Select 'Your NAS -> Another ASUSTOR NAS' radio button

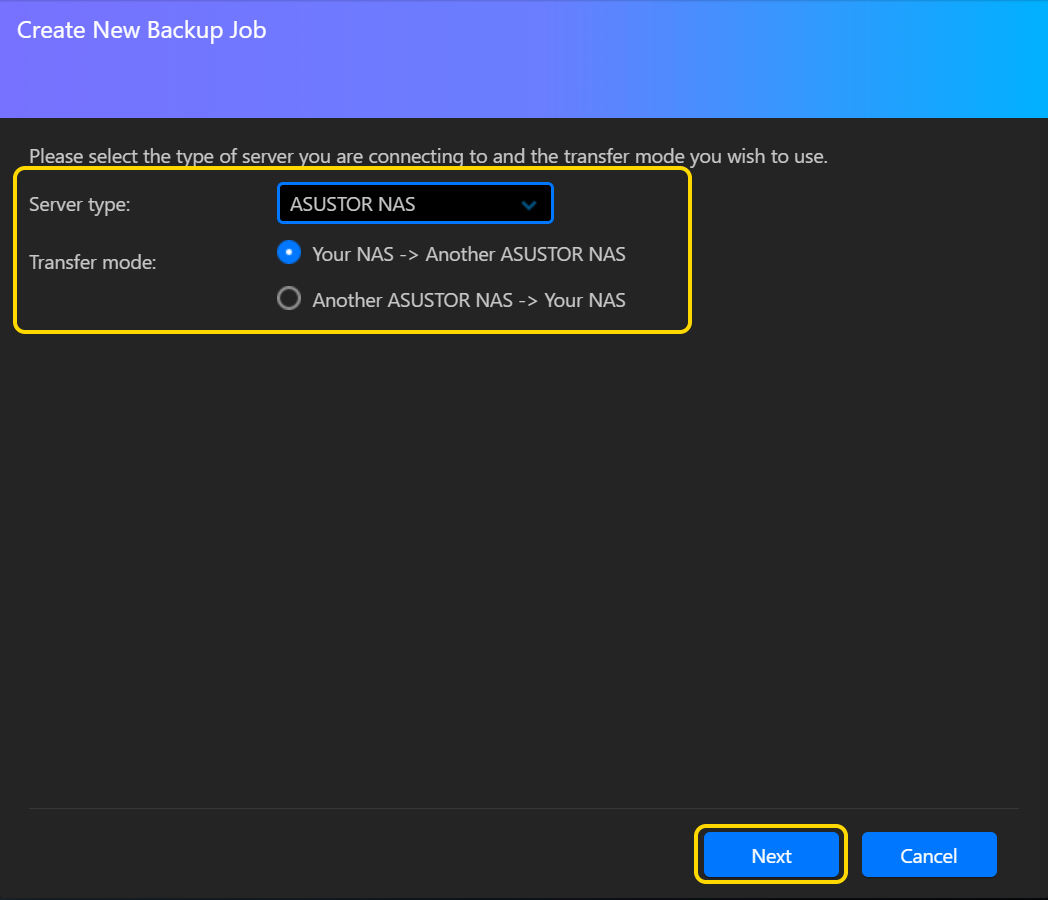tap(289, 253)
